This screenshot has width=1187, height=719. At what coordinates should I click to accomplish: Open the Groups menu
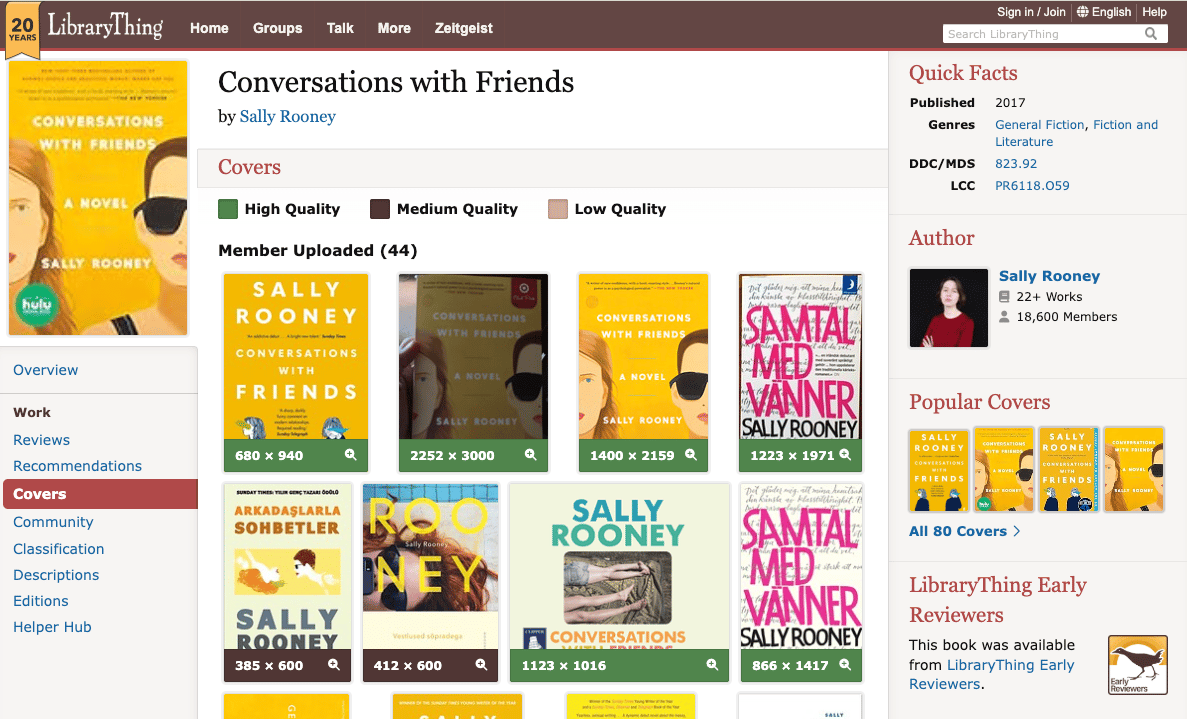[x=277, y=28]
